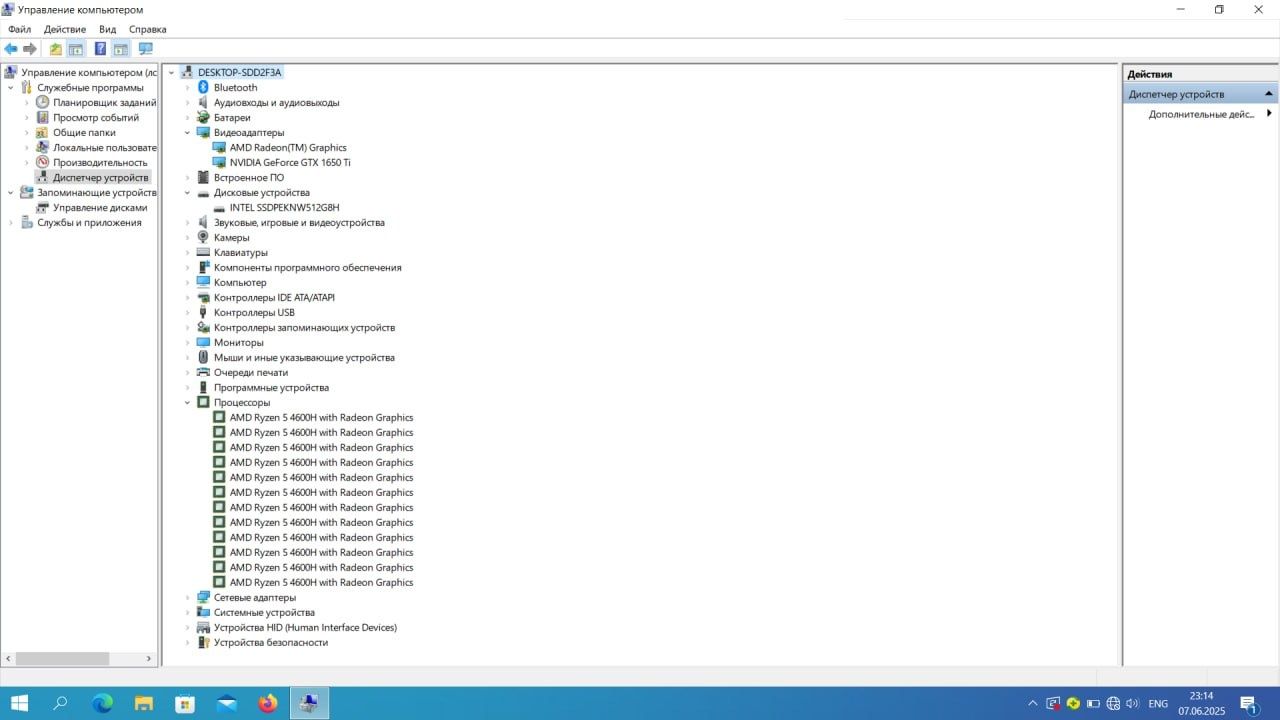Select Управление дисками in left tree
Viewport: 1280px width, 720px height.
(100, 207)
